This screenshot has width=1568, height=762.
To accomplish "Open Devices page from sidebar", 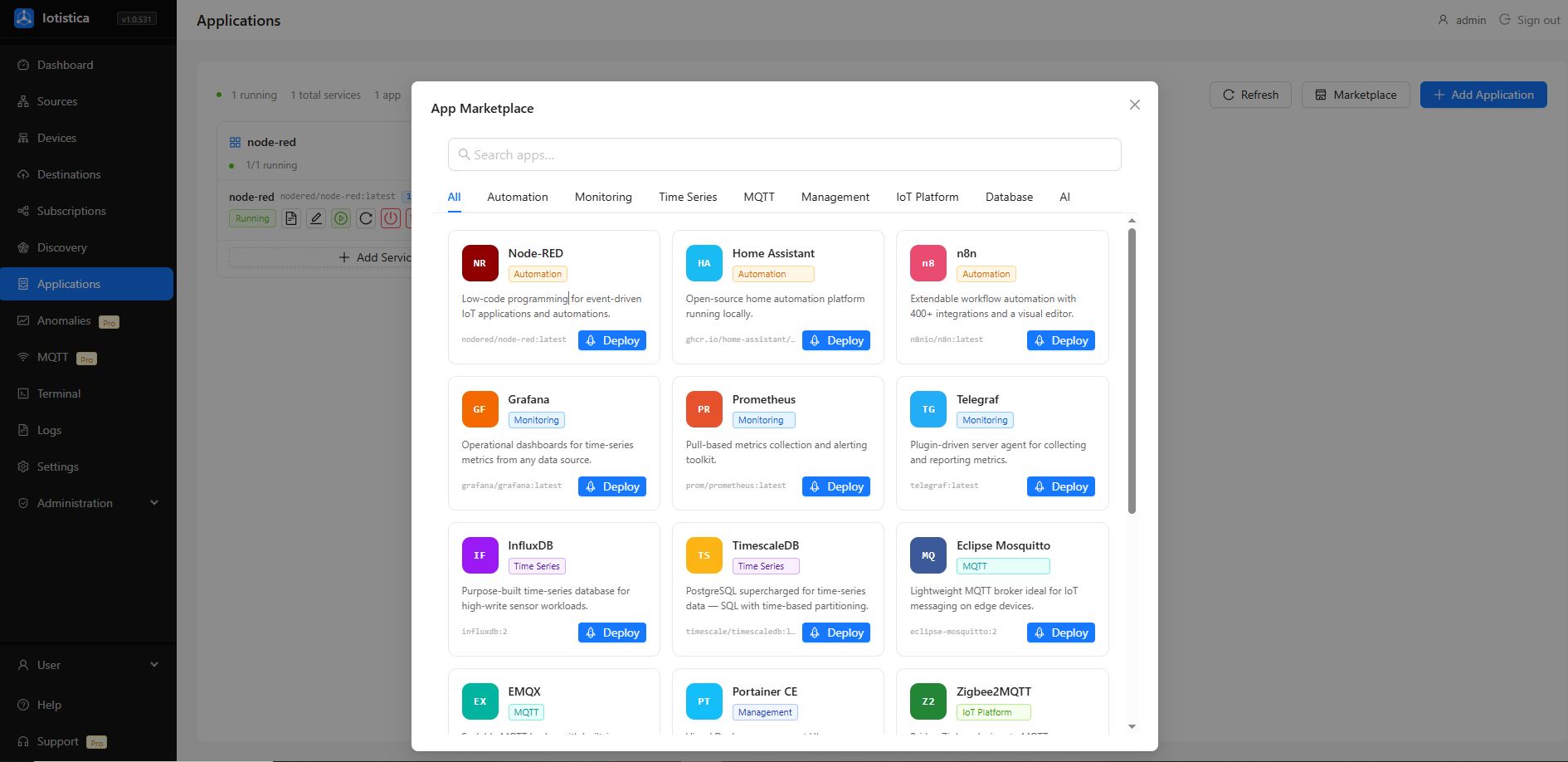I will [87, 138].
